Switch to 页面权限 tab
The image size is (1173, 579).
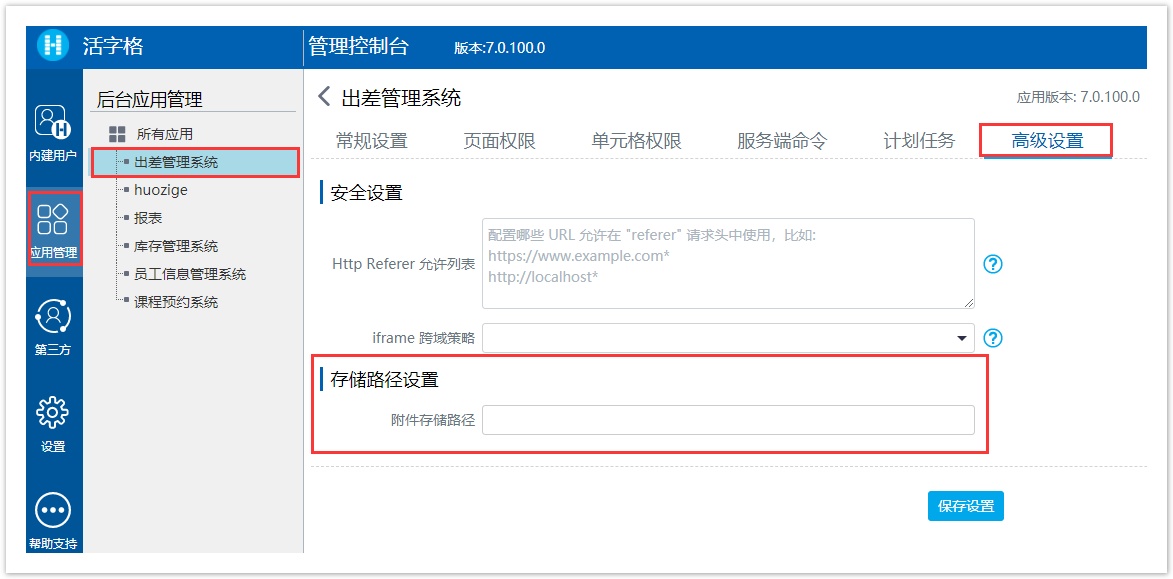(499, 141)
